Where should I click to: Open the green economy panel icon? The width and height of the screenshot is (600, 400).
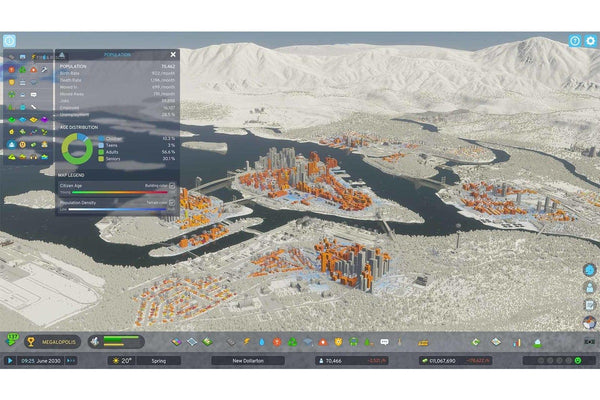click(476, 342)
